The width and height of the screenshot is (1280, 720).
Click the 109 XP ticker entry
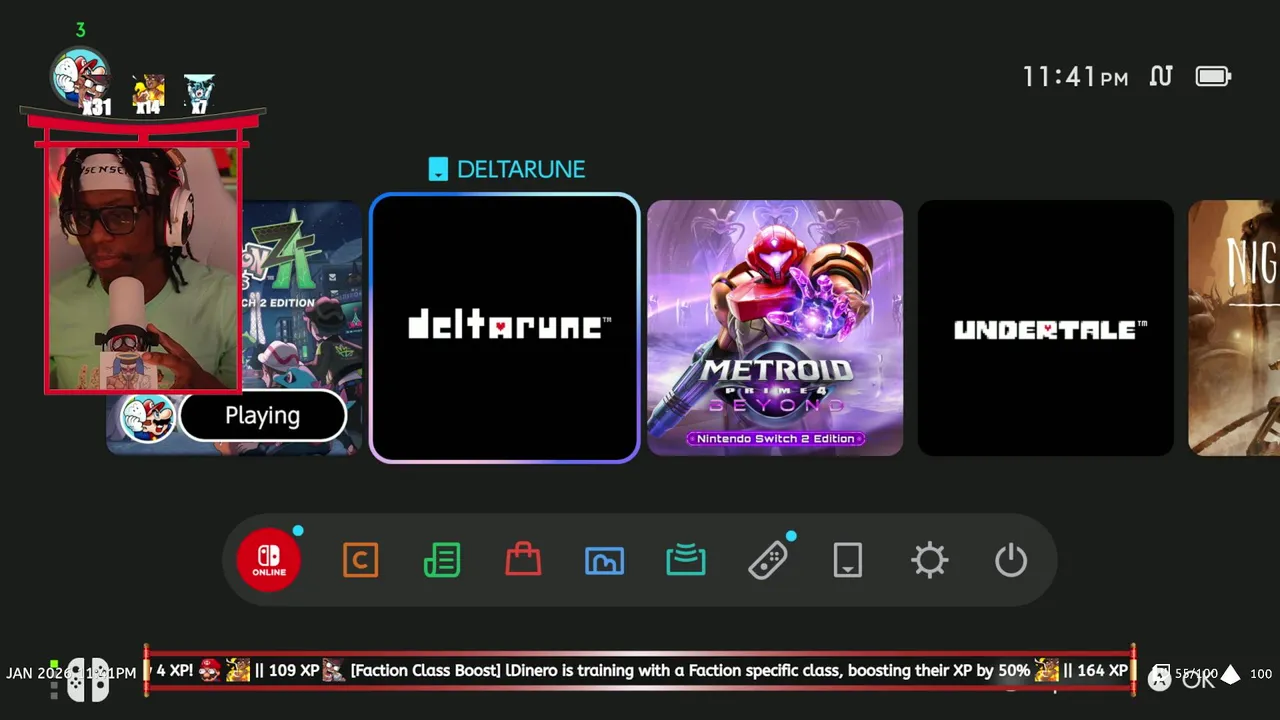[x=295, y=670]
